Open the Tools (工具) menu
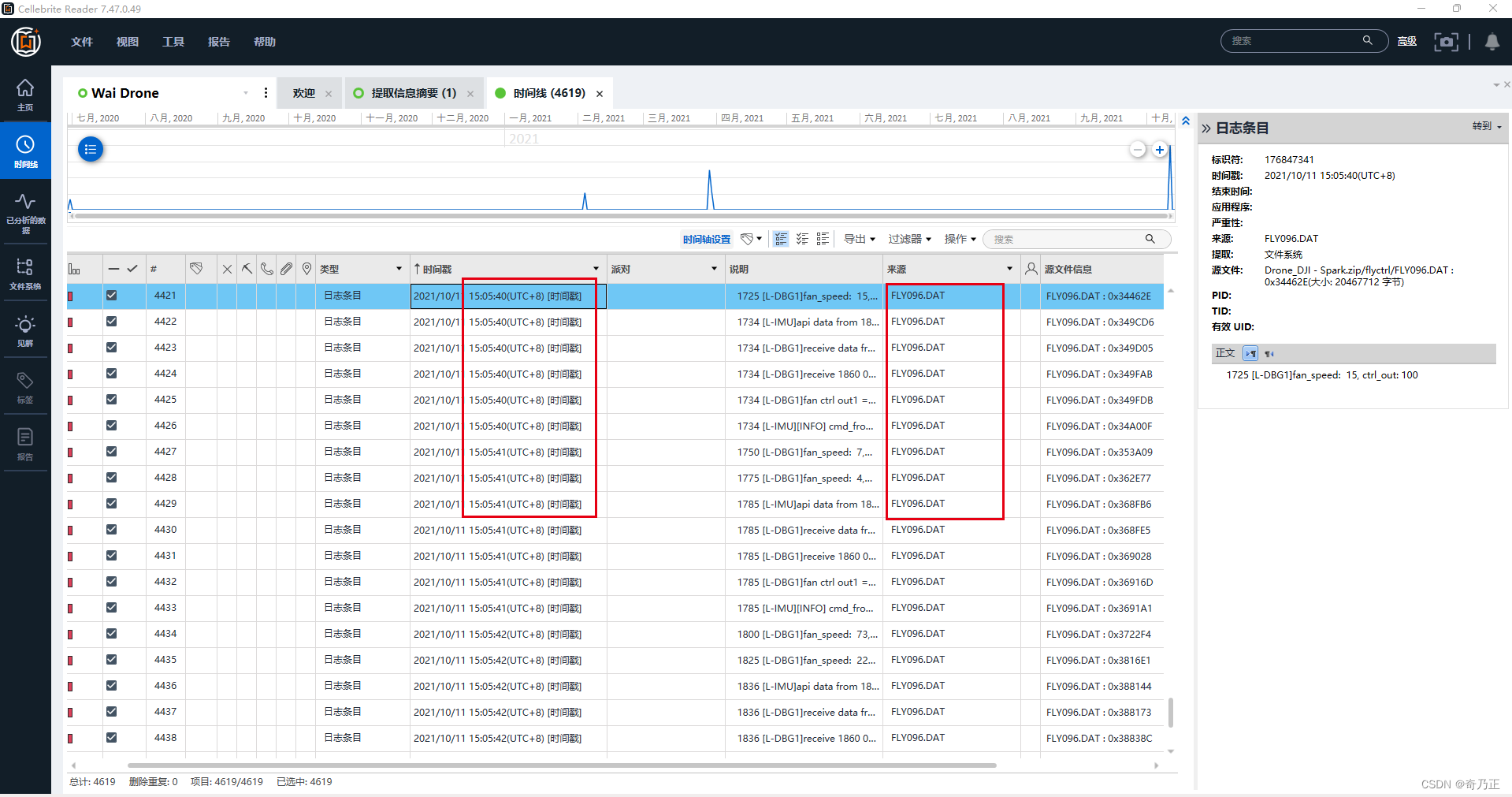 [173, 42]
